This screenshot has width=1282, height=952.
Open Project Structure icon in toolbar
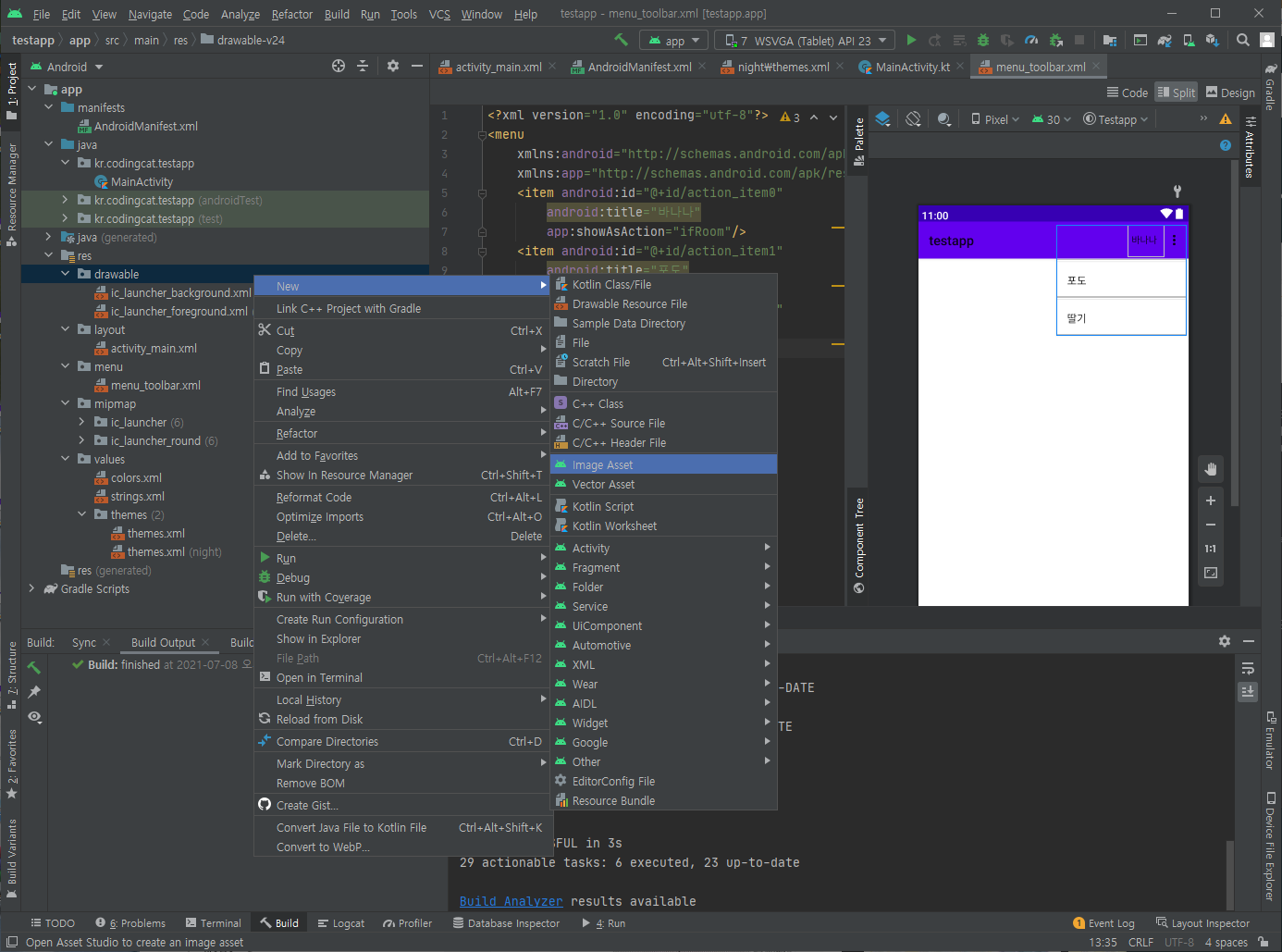point(1110,40)
